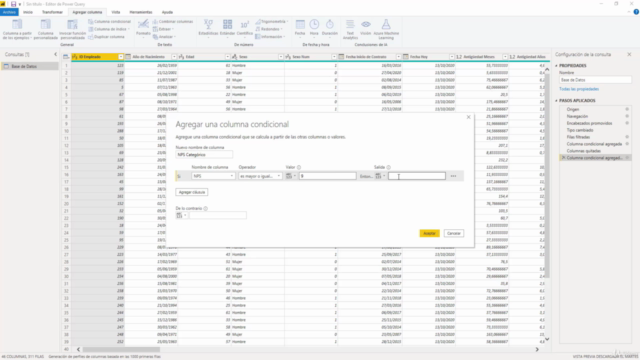Open the Valor data type selector
Screen dimensions: 640x360
point(291,176)
